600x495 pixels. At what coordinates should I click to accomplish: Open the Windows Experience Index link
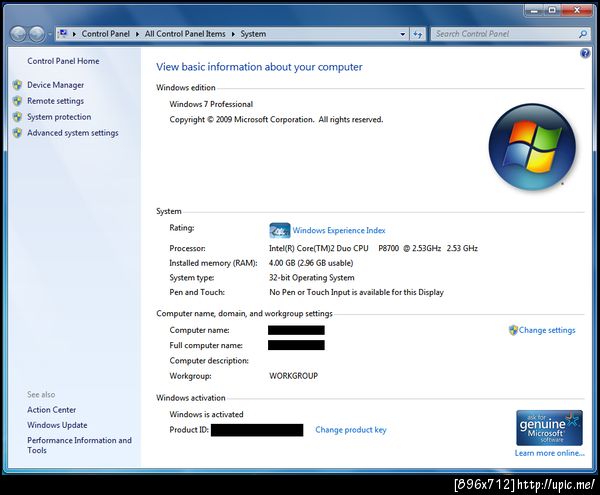[x=339, y=230]
